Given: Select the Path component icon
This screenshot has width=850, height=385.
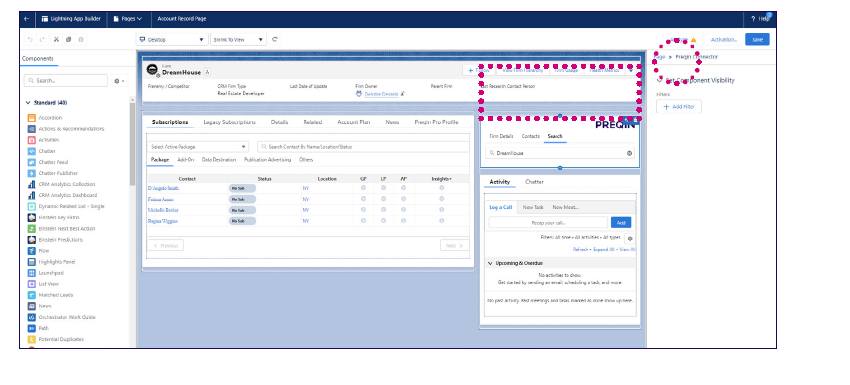Looking at the screenshot, I should 31,328.
